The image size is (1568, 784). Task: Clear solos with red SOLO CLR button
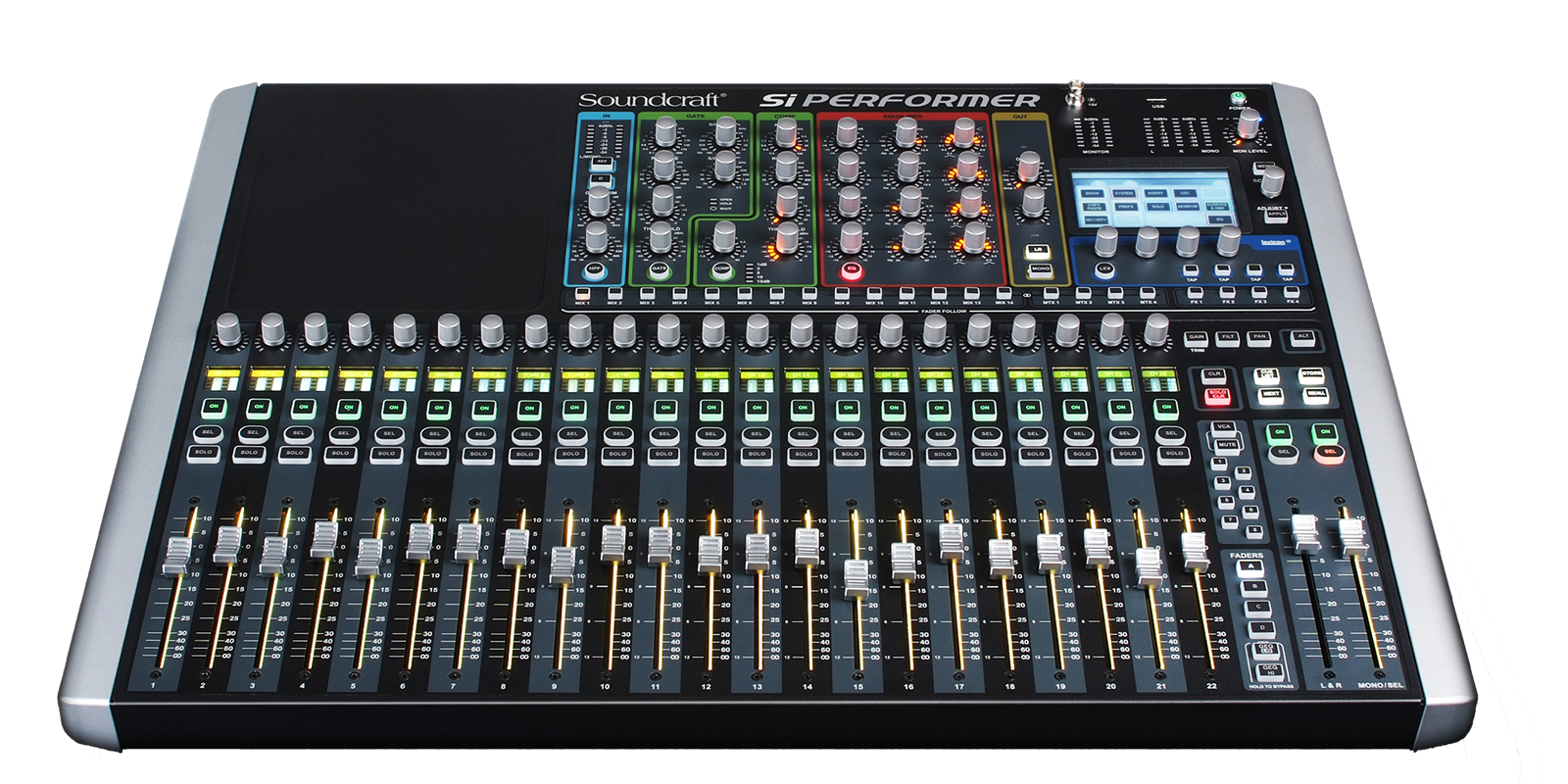pos(1217,397)
